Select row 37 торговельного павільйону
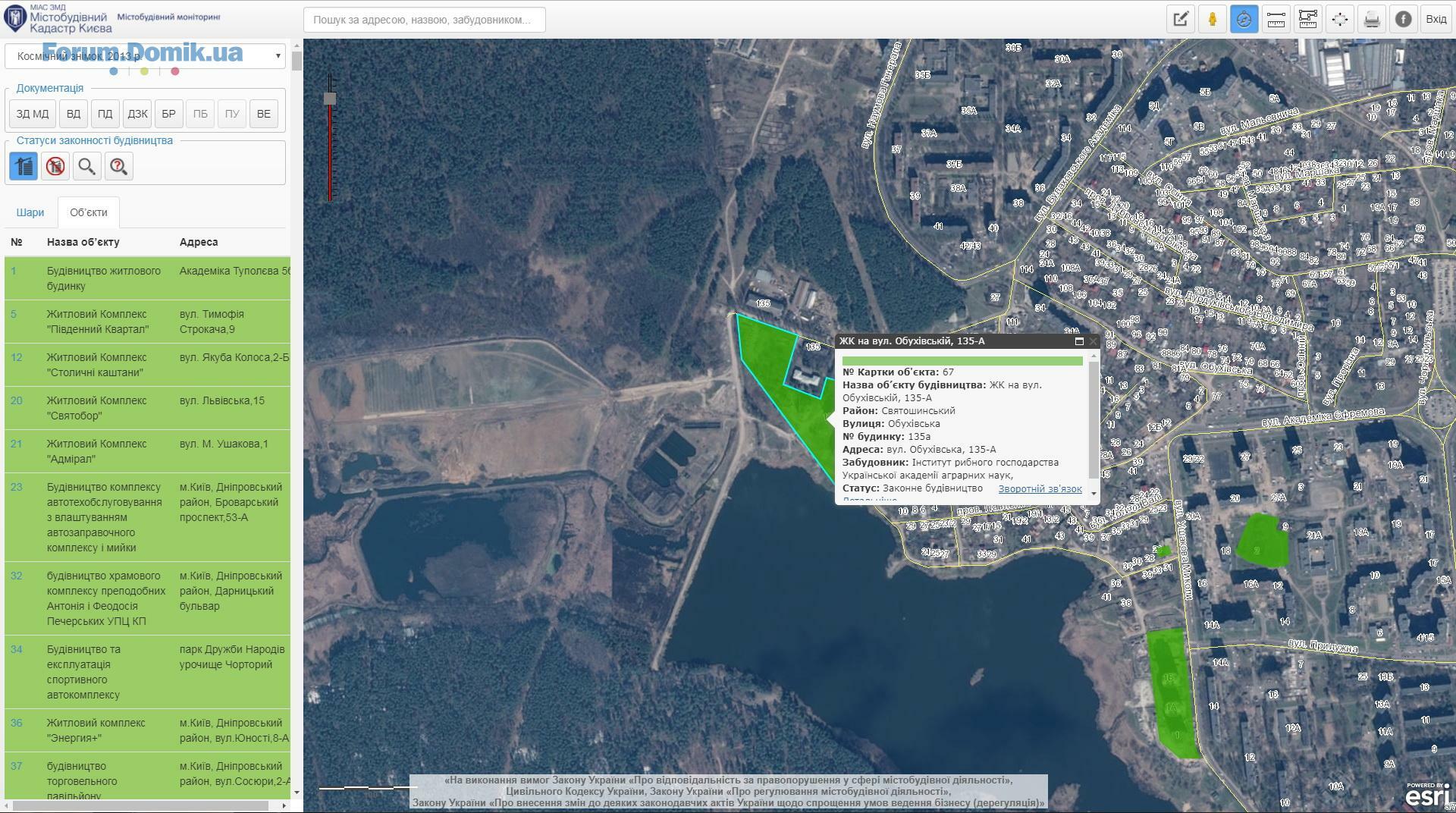 tap(147, 775)
